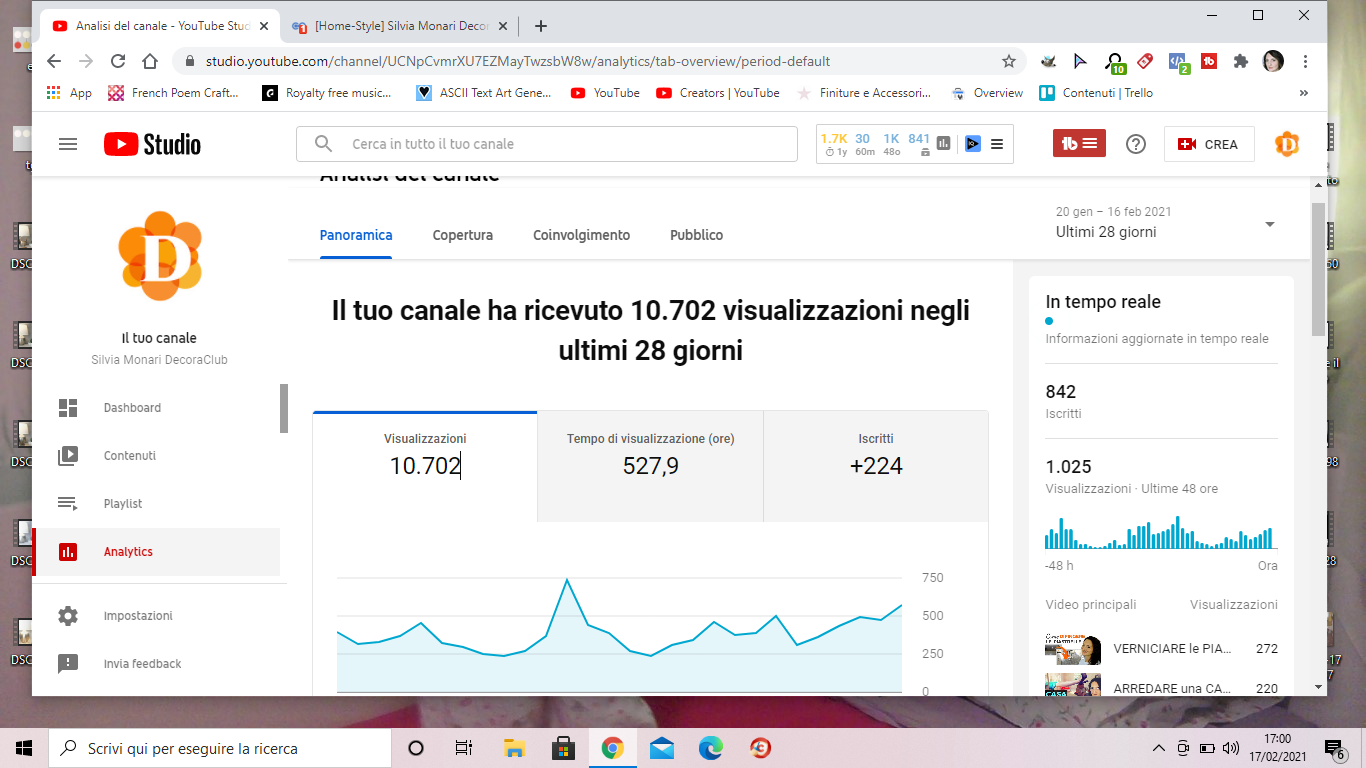This screenshot has width=1366, height=768.
Task: Select the Visualizzazioni metric card
Action: coord(425,466)
